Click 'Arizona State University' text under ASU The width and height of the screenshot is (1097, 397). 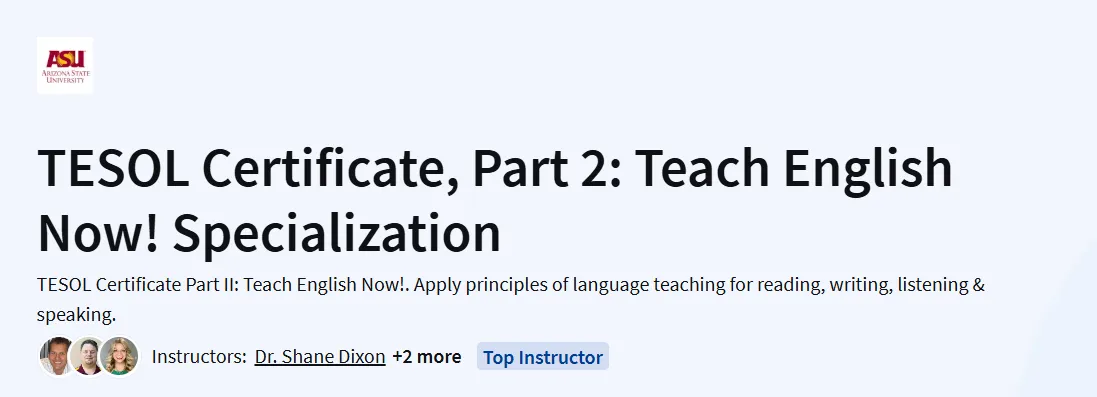click(x=65, y=76)
